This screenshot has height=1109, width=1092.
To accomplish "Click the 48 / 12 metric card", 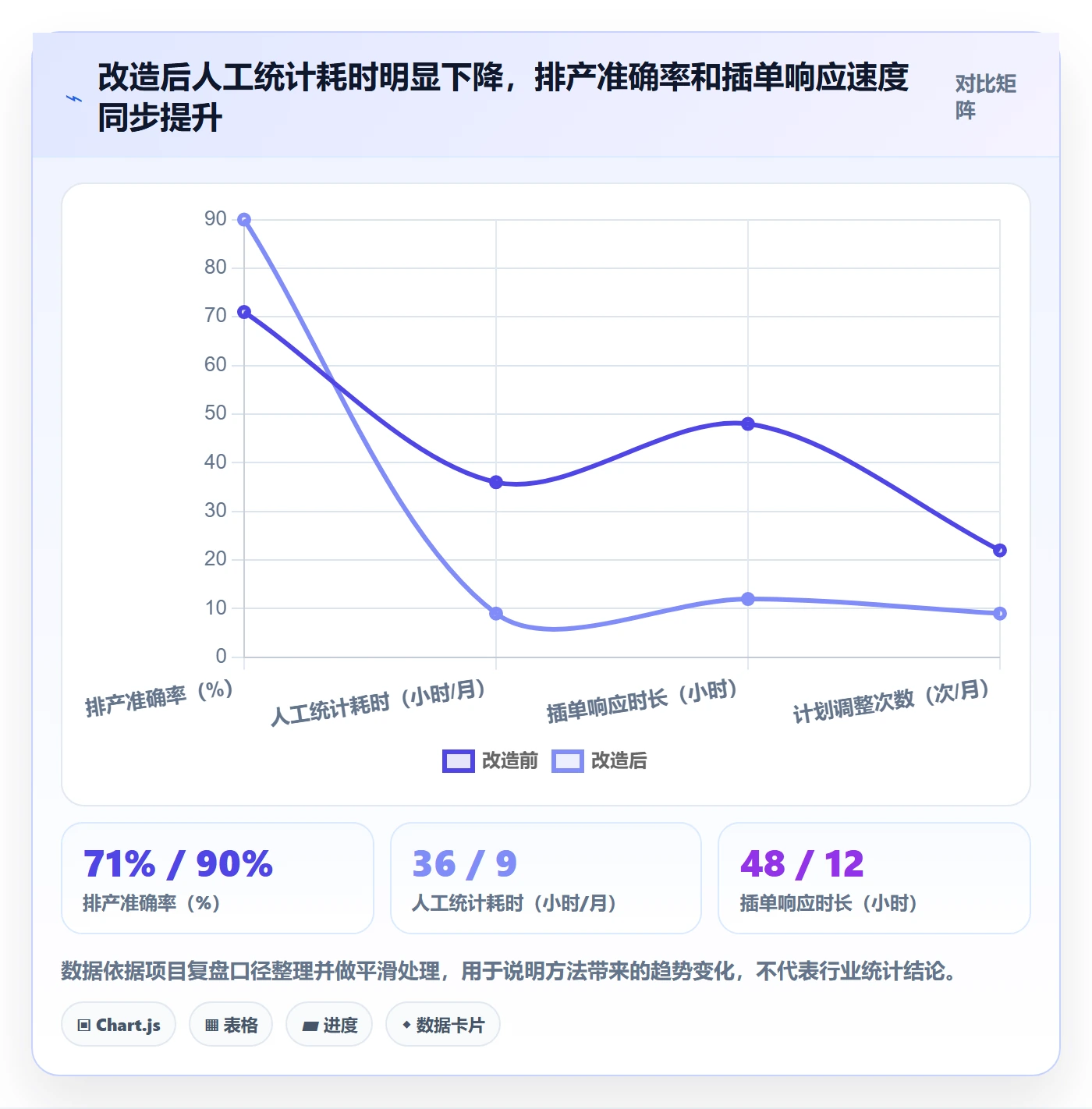I will (874, 878).
